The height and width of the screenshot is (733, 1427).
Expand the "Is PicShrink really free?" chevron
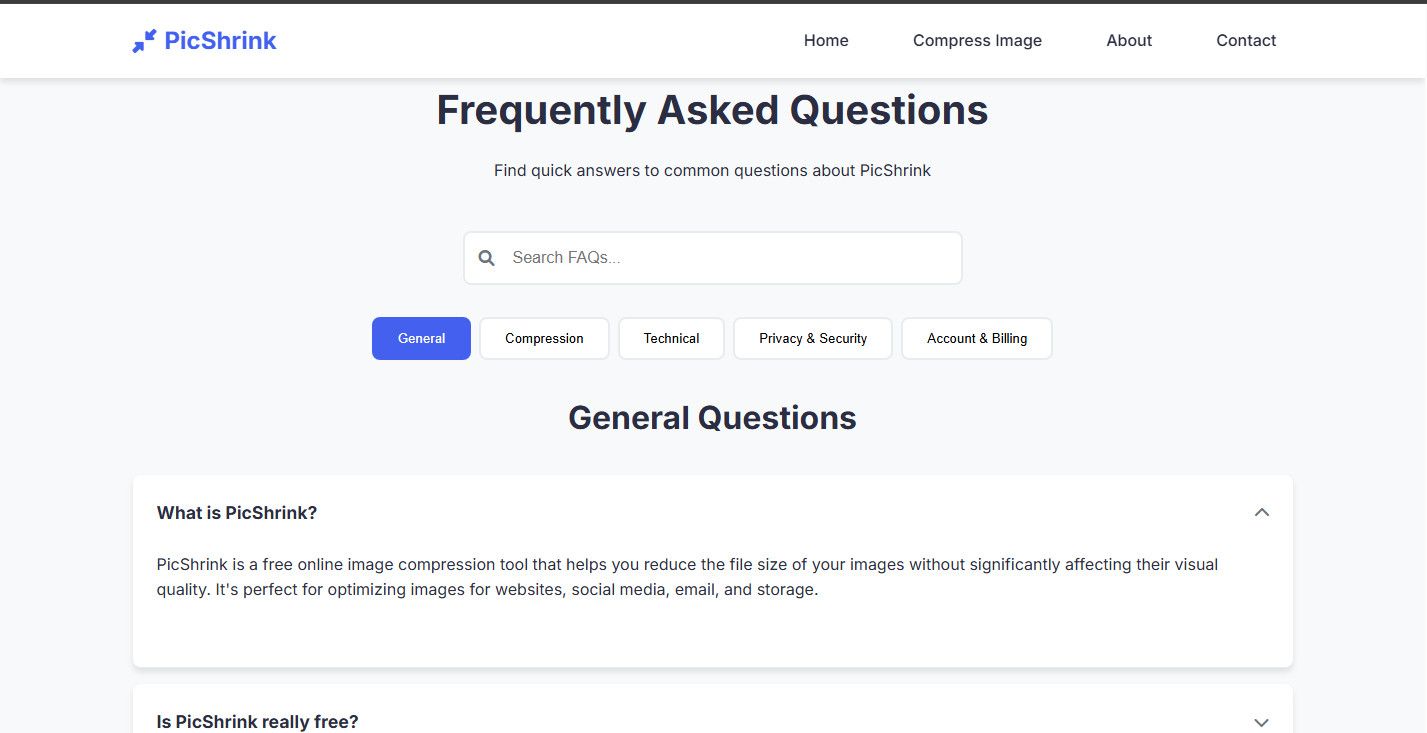click(1261, 722)
